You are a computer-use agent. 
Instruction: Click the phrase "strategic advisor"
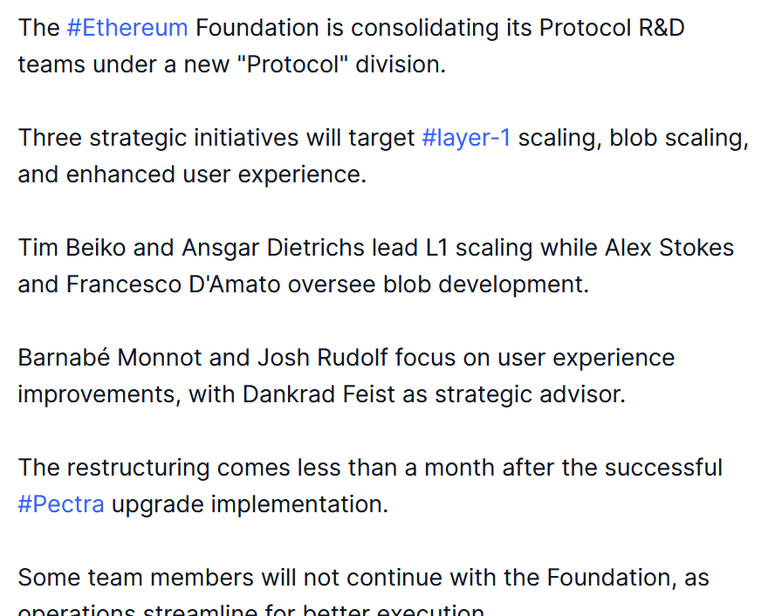(x=530, y=395)
